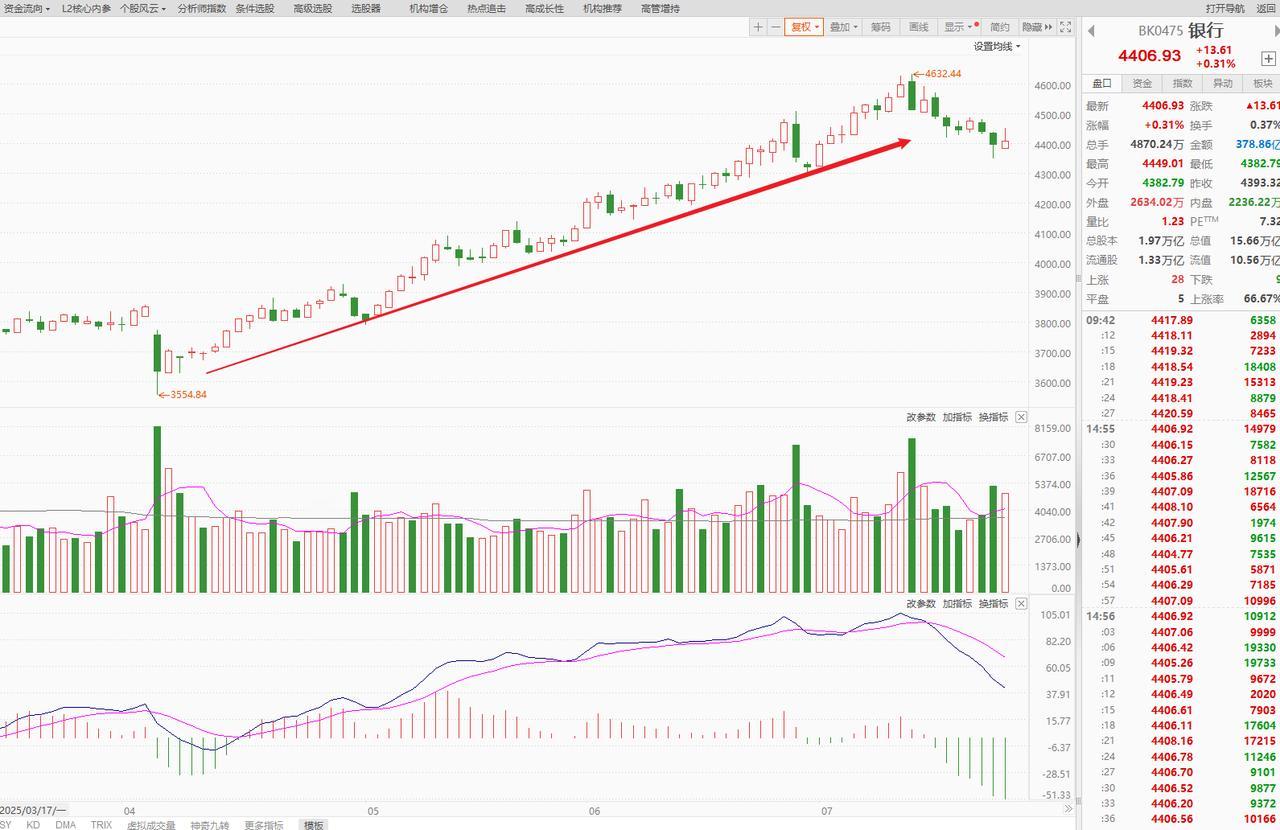The height and width of the screenshot is (830, 1280).
Task: Open 高成长性 menu
Action: (x=544, y=8)
